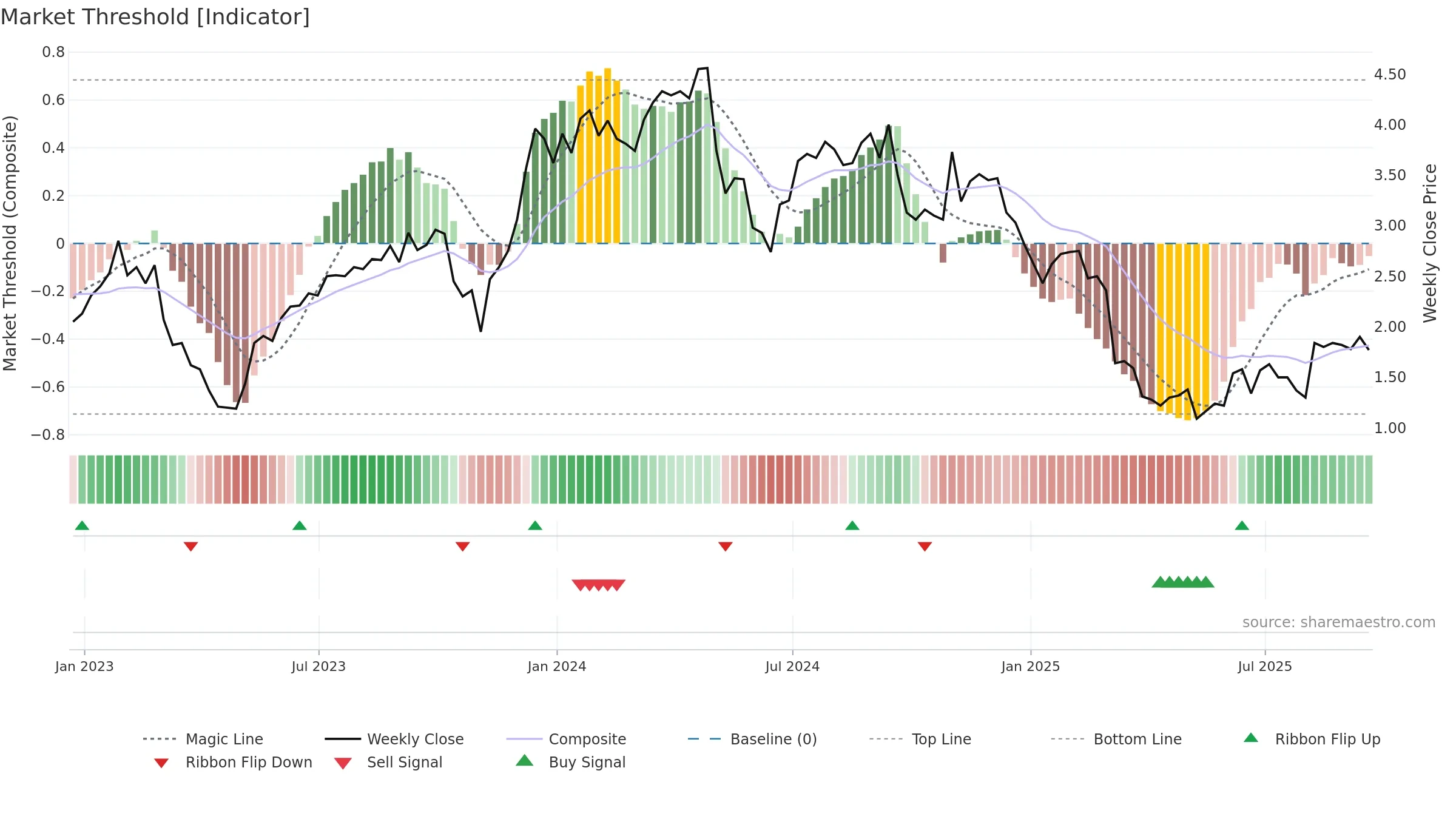This screenshot has height=819, width=1456.
Task: Click the yellow bar cluster near early 2024
Action: point(598,156)
